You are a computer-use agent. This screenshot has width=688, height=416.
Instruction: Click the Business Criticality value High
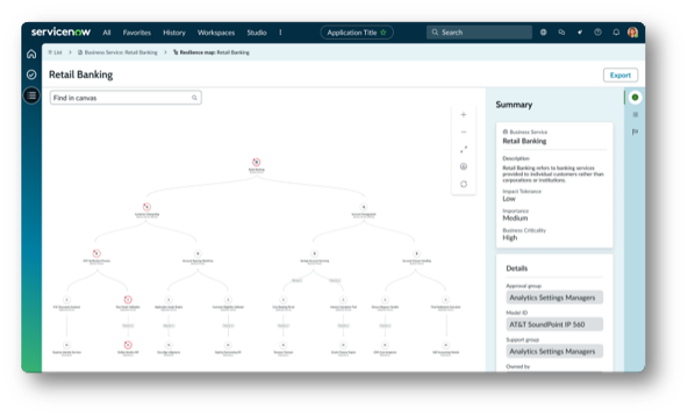pyautogui.click(x=510, y=237)
